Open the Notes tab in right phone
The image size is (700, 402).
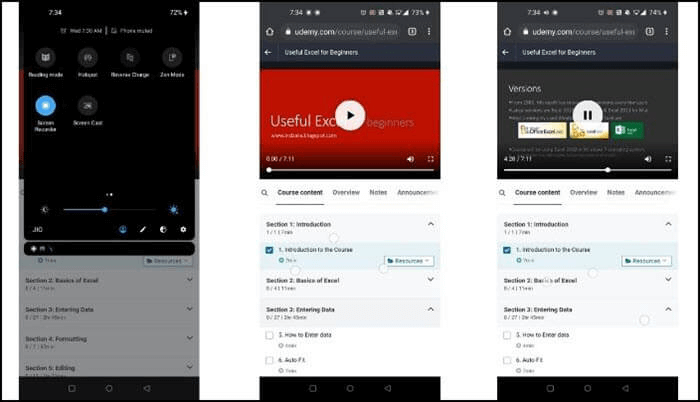[616, 192]
